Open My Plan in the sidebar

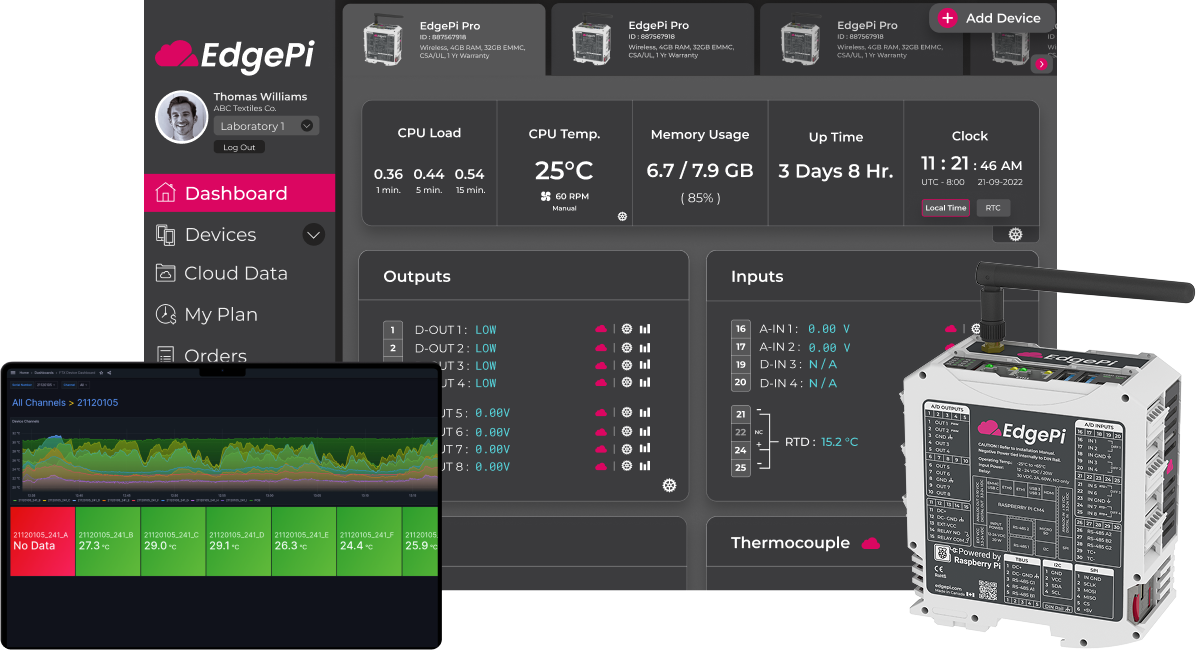(220, 314)
